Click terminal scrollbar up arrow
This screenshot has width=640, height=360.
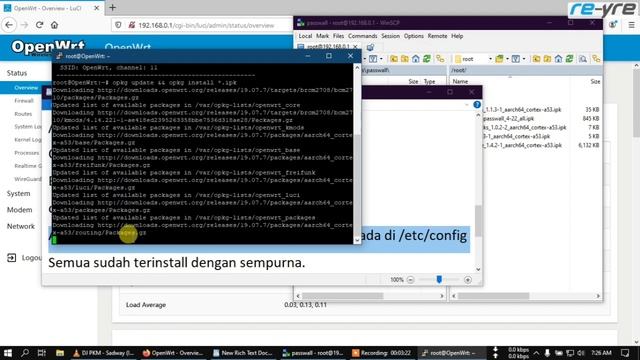[357, 67]
